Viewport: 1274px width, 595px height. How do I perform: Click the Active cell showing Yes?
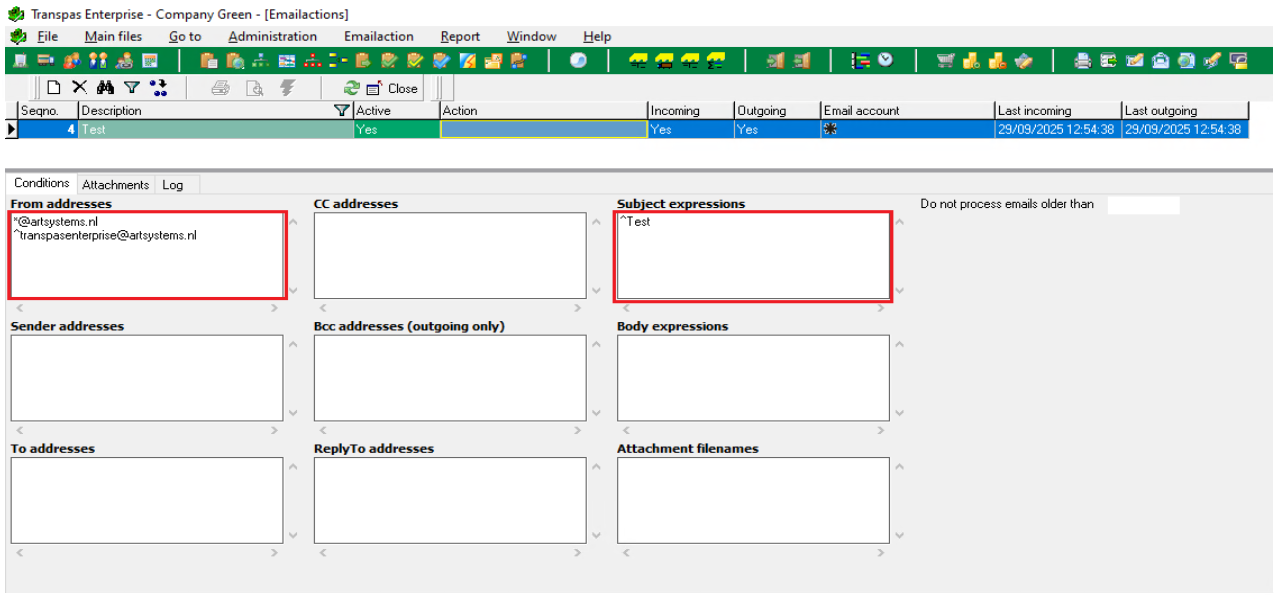pyautogui.click(x=396, y=130)
